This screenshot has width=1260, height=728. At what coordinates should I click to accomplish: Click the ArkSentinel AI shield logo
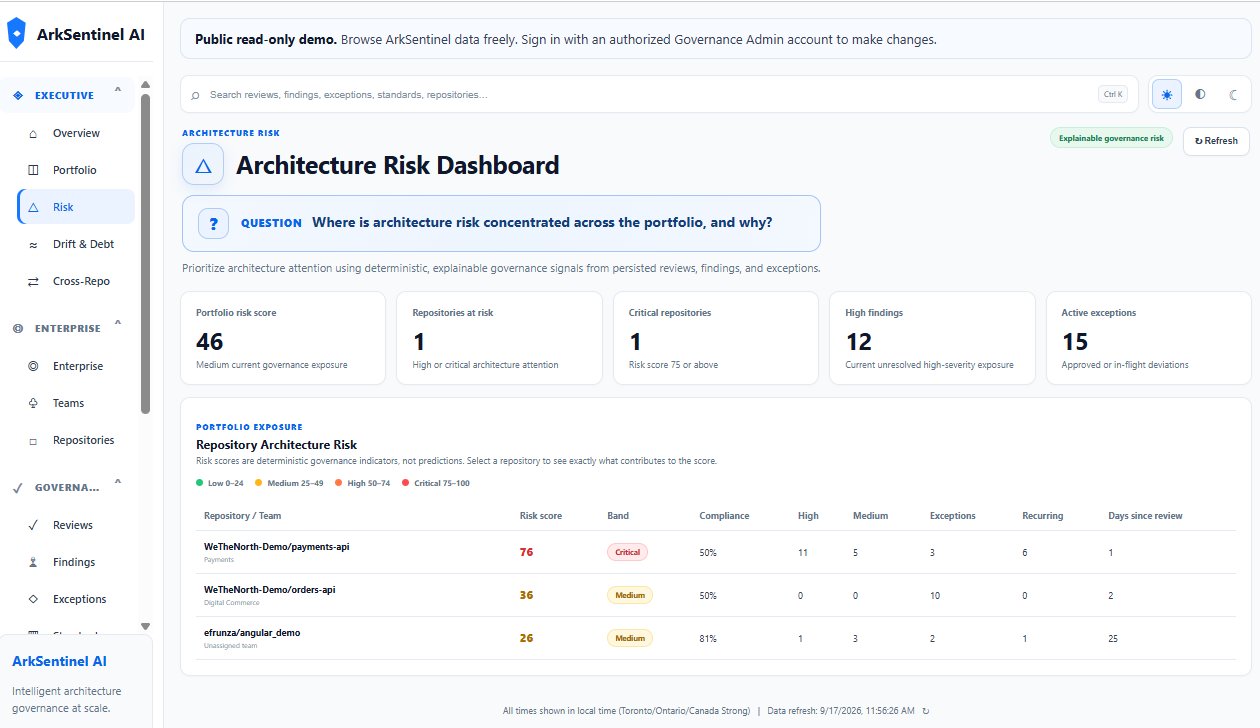[x=16, y=34]
